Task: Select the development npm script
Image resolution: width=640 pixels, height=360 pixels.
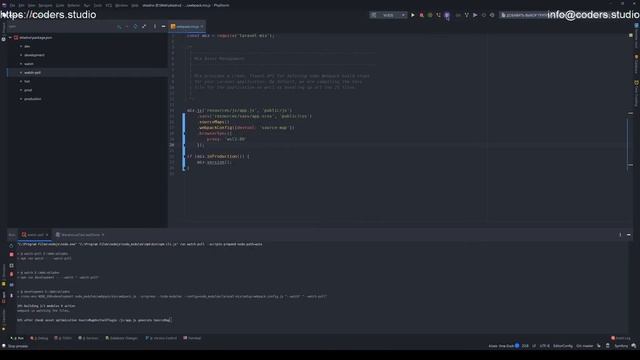Action: pyautogui.click(x=34, y=55)
